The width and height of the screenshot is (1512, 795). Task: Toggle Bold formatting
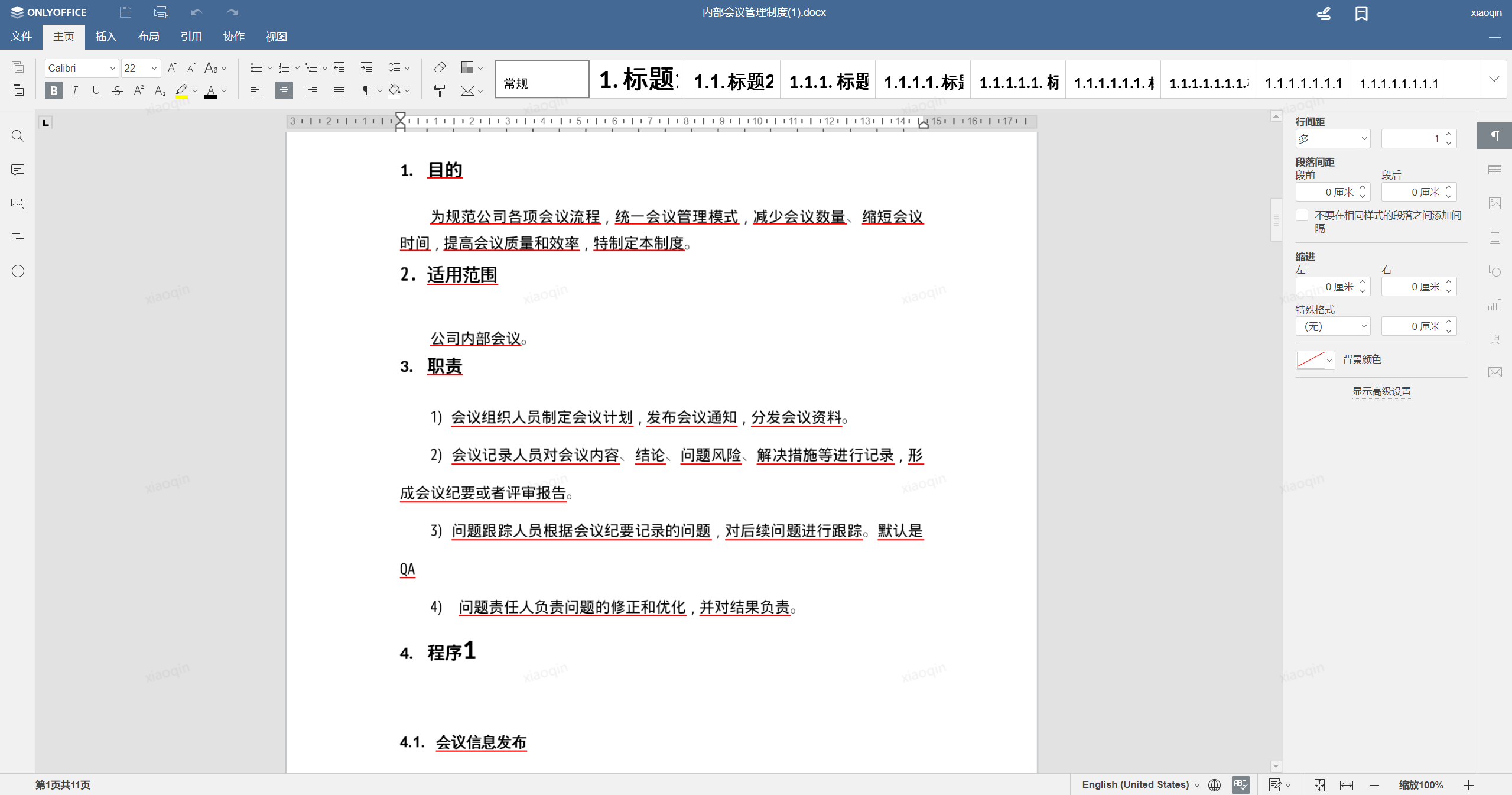point(54,90)
